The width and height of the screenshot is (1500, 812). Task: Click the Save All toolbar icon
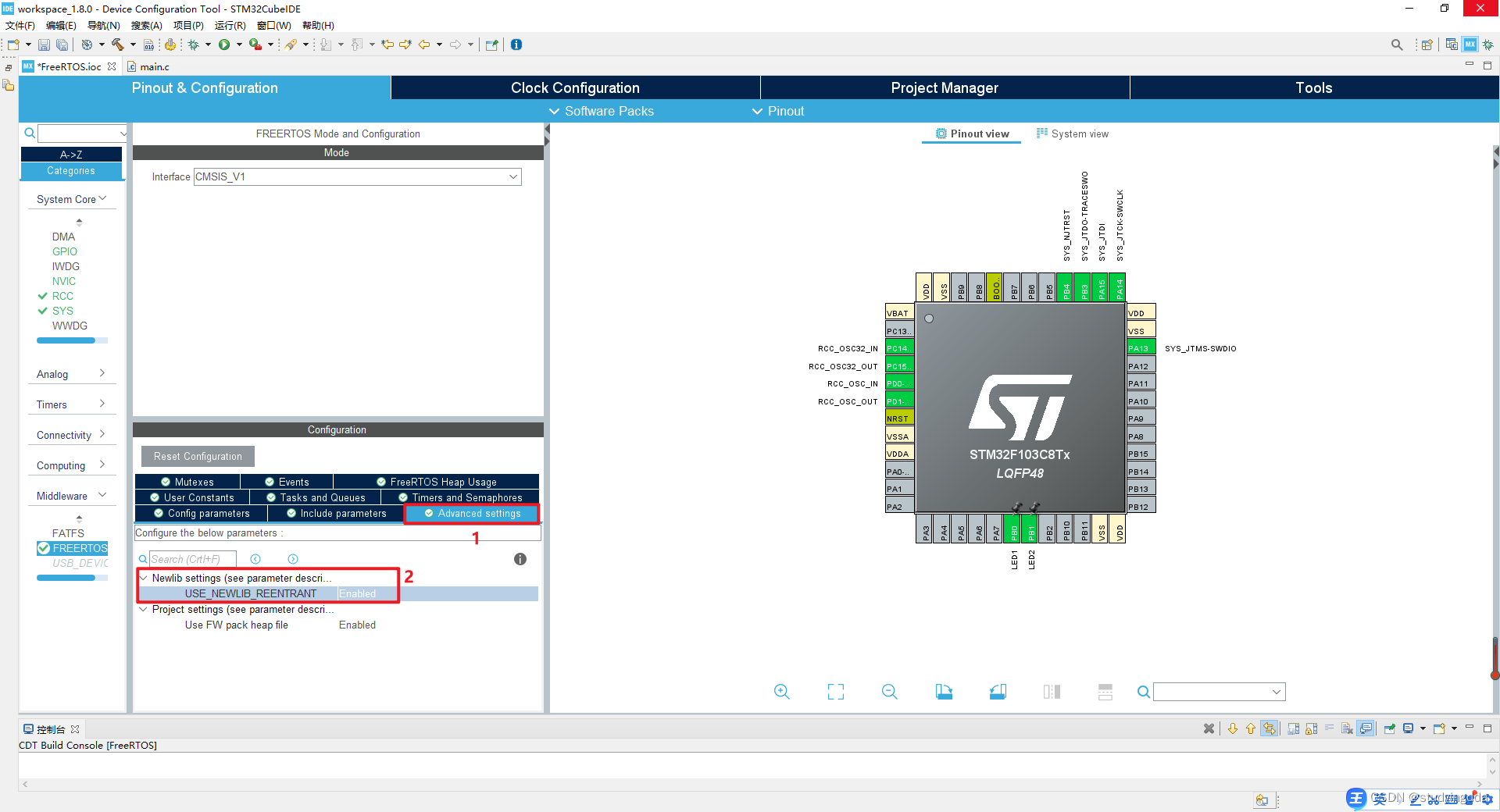62,45
